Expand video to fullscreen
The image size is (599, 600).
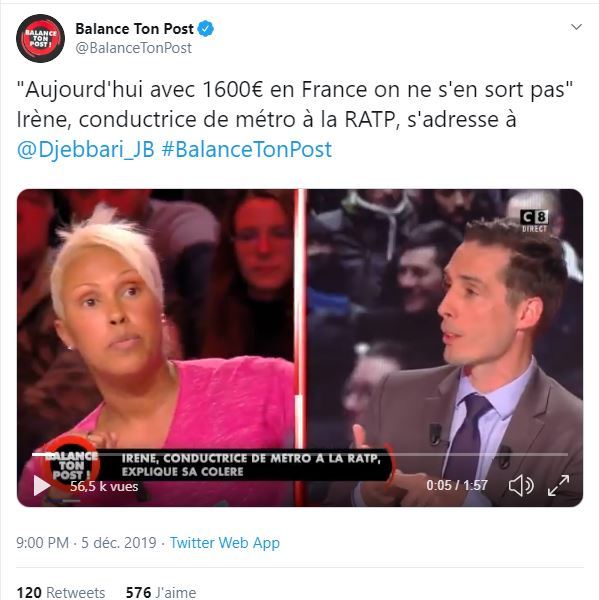point(558,485)
